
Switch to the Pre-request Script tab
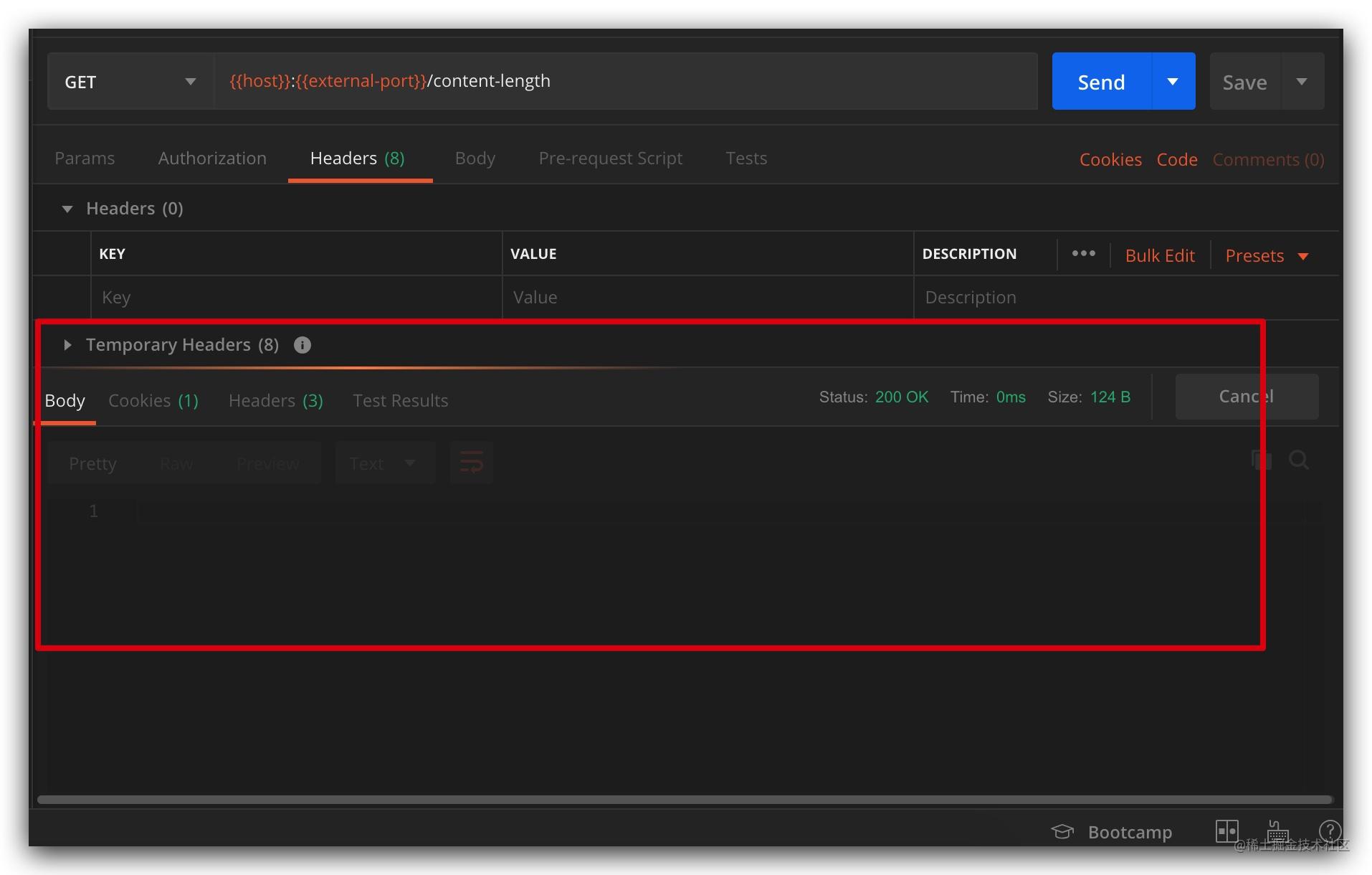point(610,159)
